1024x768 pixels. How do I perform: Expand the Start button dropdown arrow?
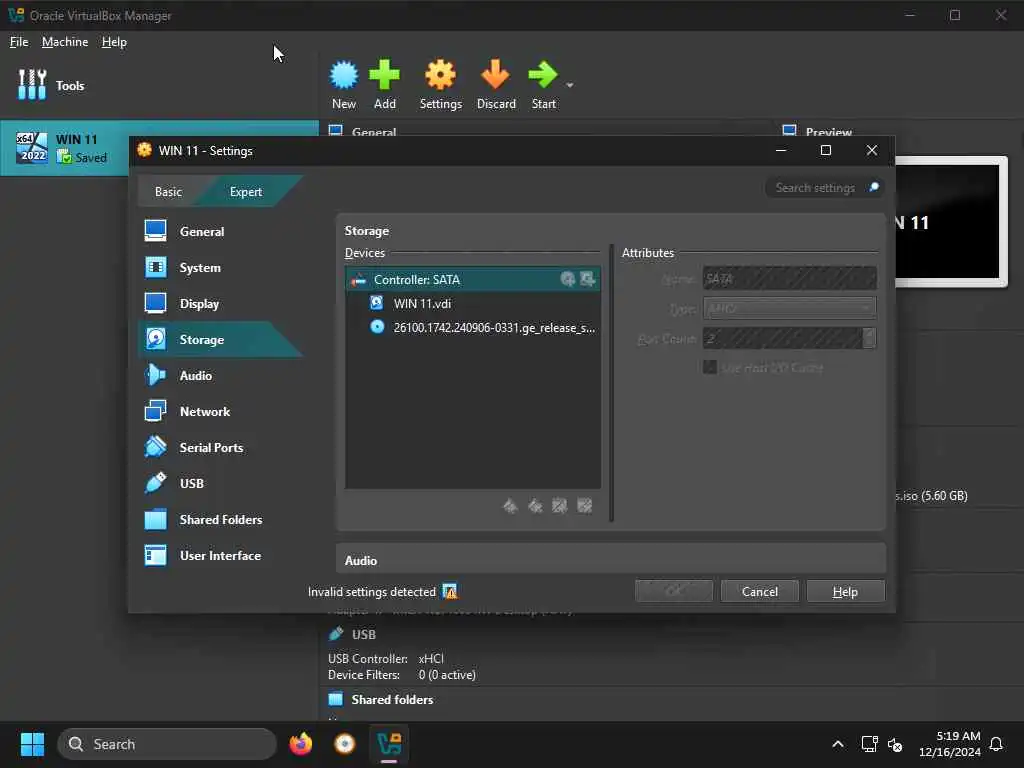tap(569, 85)
